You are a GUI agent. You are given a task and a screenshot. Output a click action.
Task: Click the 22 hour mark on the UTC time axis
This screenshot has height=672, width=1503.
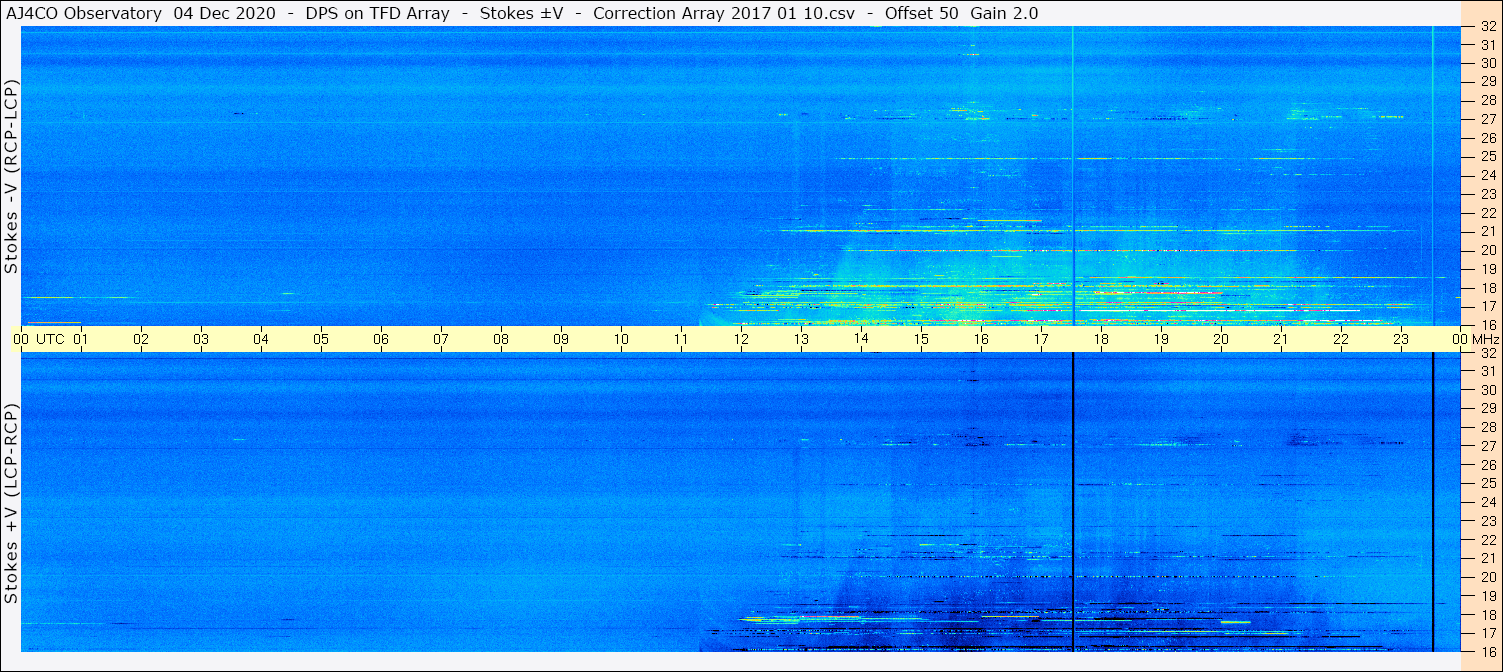pyautogui.click(x=1341, y=339)
